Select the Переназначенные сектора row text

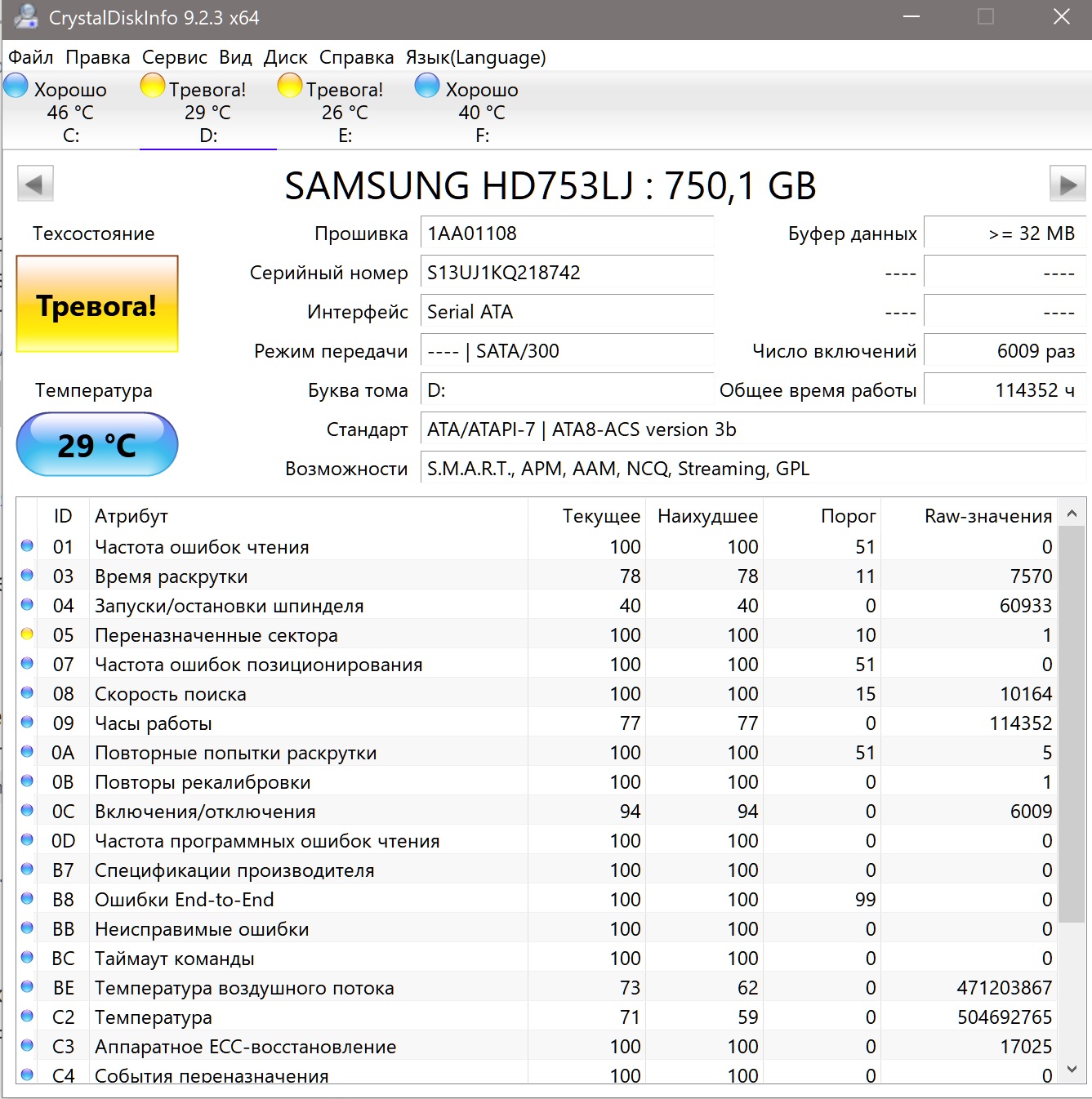click(x=216, y=635)
